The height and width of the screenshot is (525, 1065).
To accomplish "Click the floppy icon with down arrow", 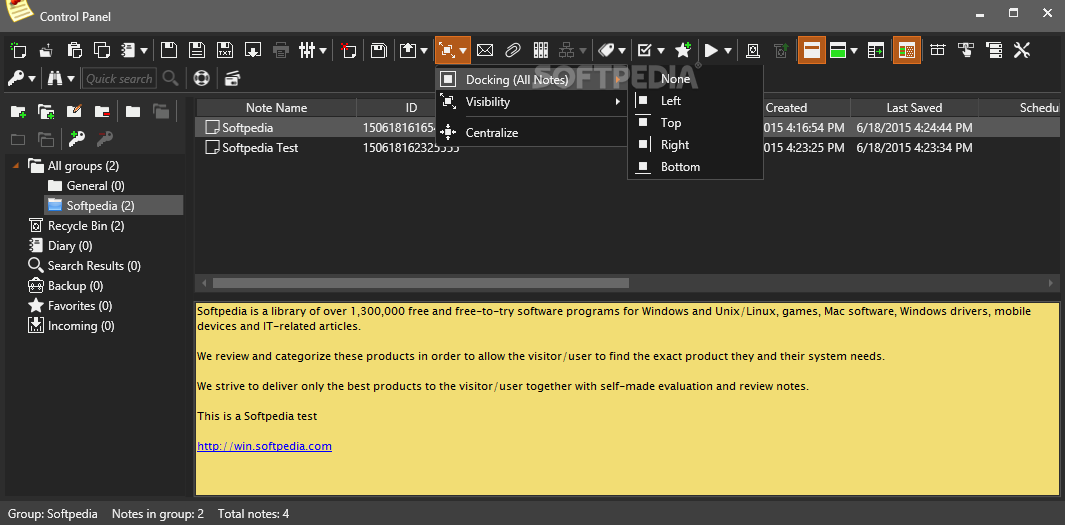I will coord(253,50).
